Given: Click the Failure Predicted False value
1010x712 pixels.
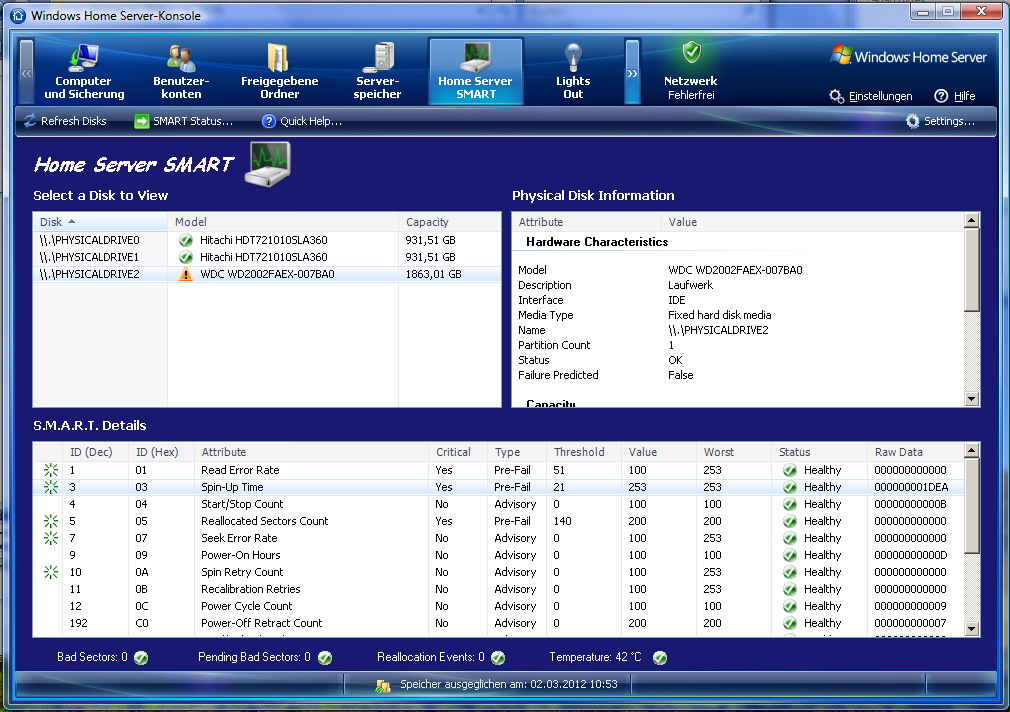Looking at the screenshot, I should (680, 375).
